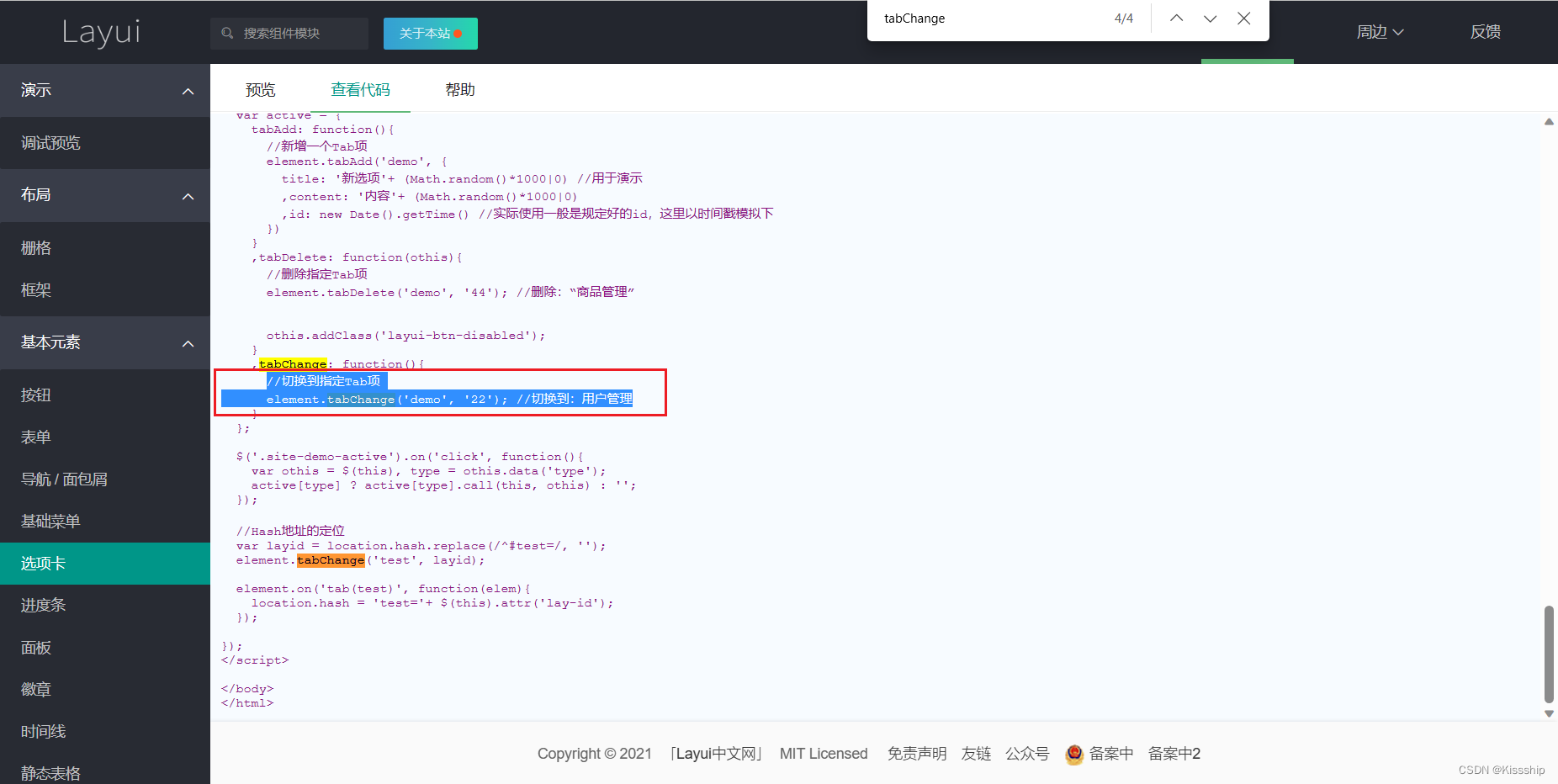Image resolution: width=1558 pixels, height=784 pixels.
Task: Open the 免责声明 link in footer
Action: (916, 754)
